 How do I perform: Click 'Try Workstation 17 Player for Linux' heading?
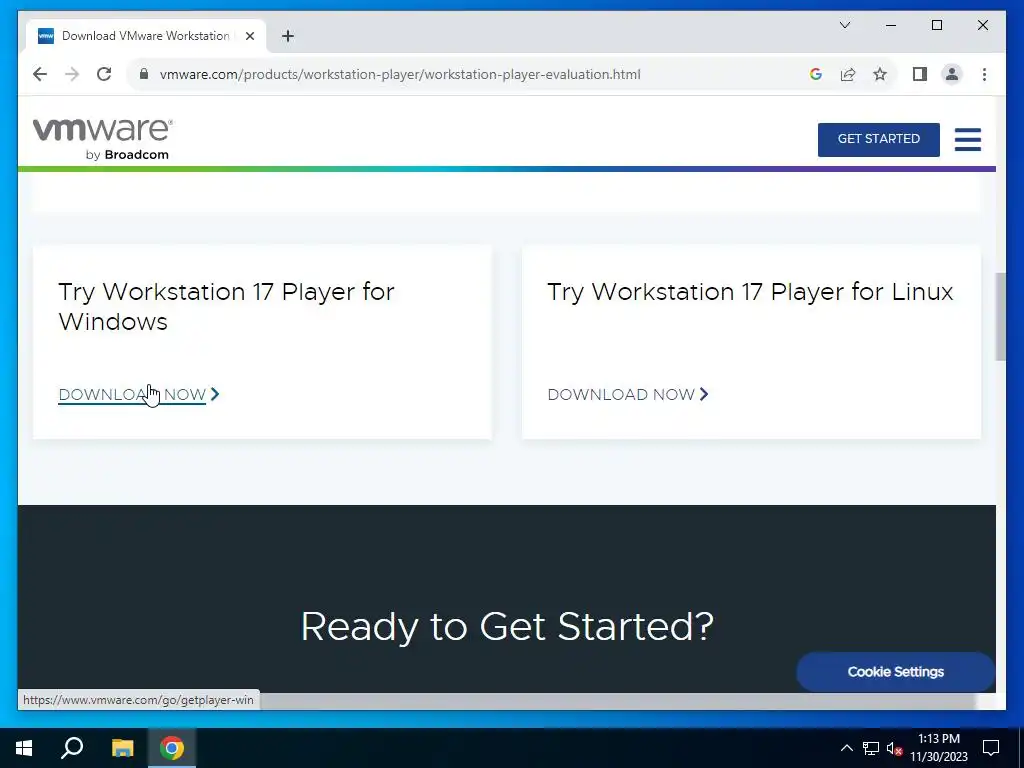(750, 291)
